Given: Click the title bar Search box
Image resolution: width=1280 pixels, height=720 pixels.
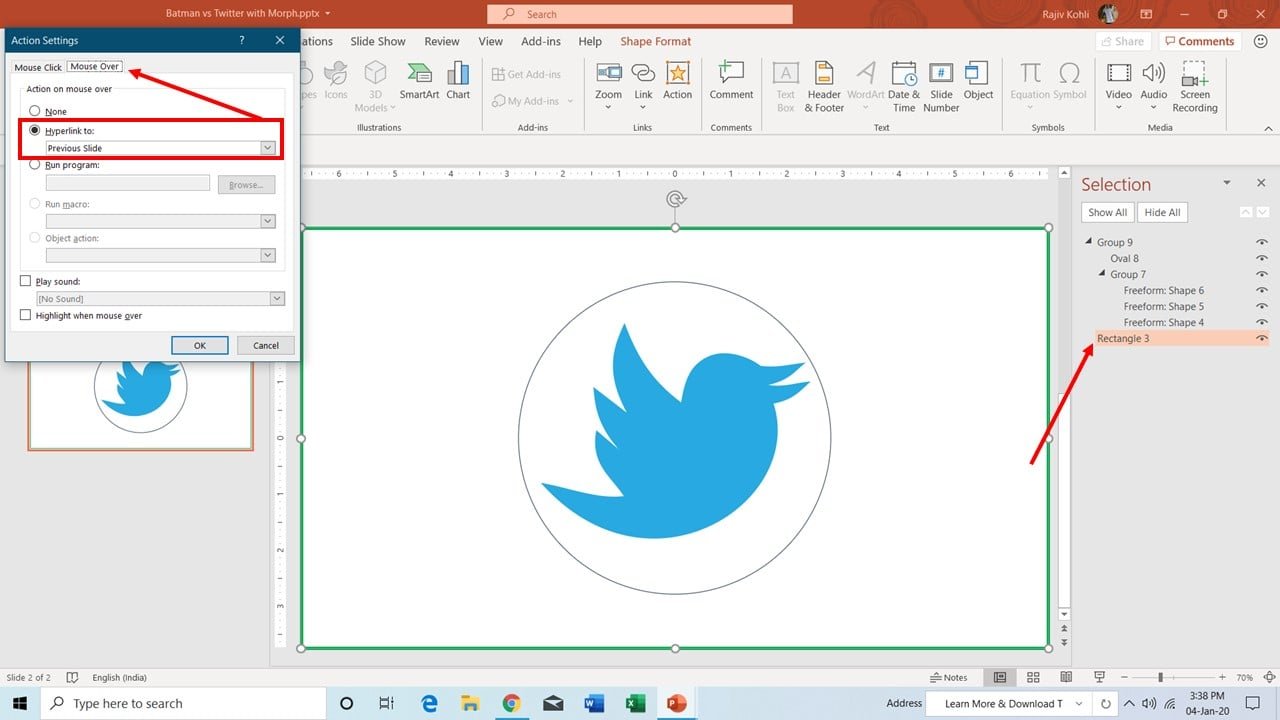Looking at the screenshot, I should [x=640, y=14].
